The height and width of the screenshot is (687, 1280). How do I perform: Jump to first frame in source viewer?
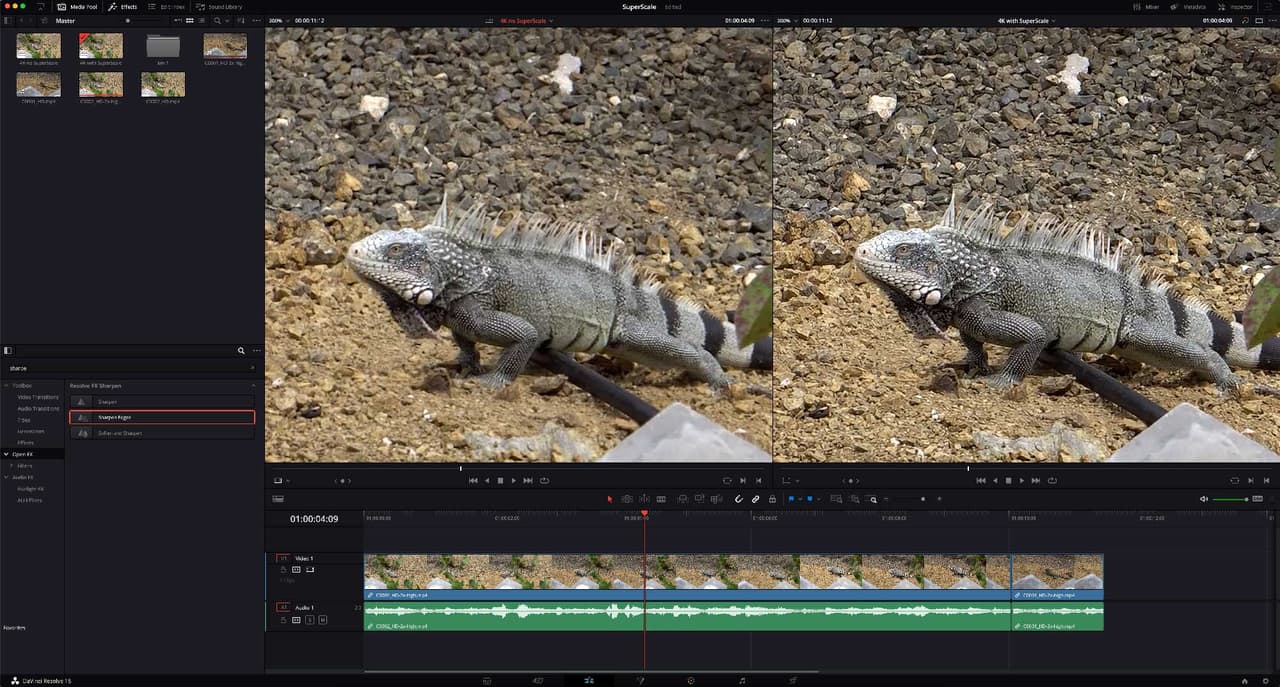point(473,480)
